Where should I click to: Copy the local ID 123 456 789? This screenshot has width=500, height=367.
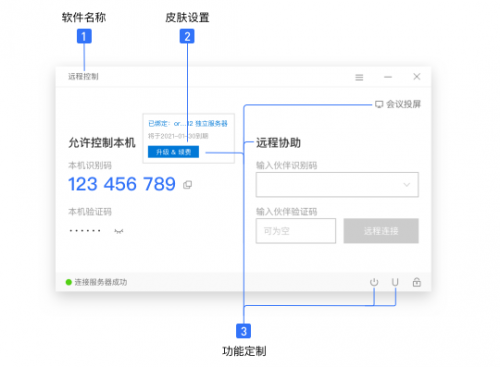point(188,185)
